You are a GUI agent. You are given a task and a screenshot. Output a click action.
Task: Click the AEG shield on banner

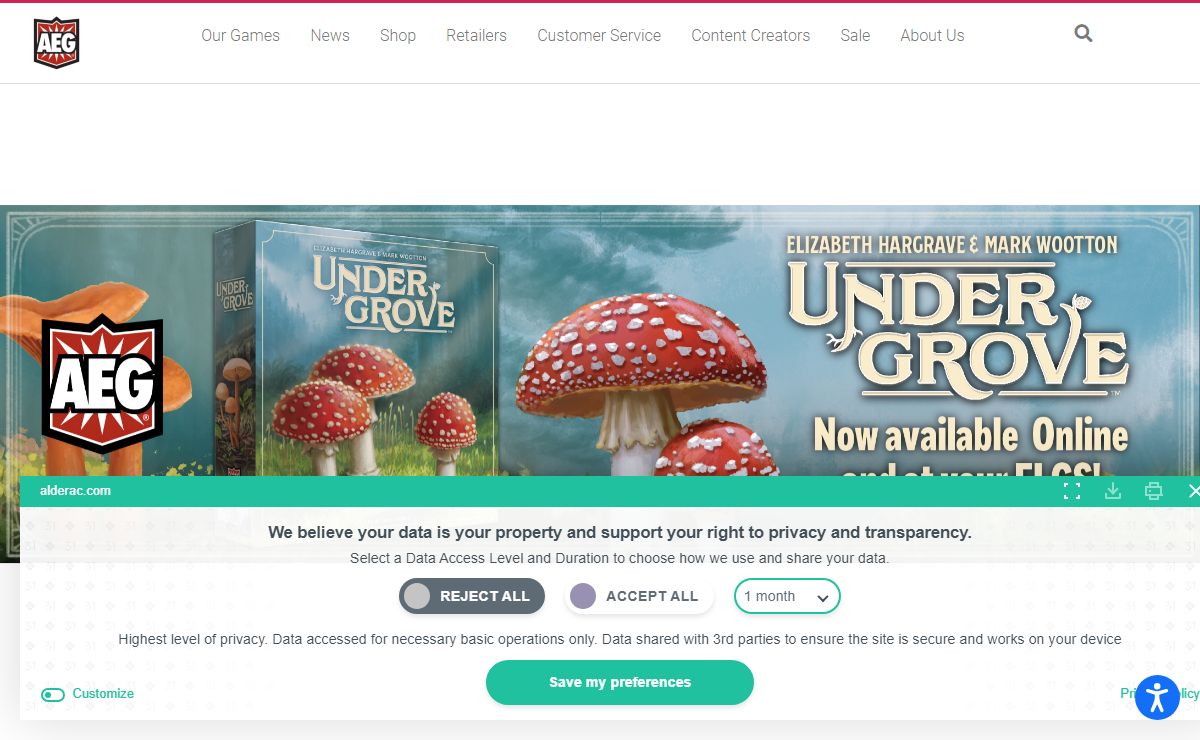102,384
